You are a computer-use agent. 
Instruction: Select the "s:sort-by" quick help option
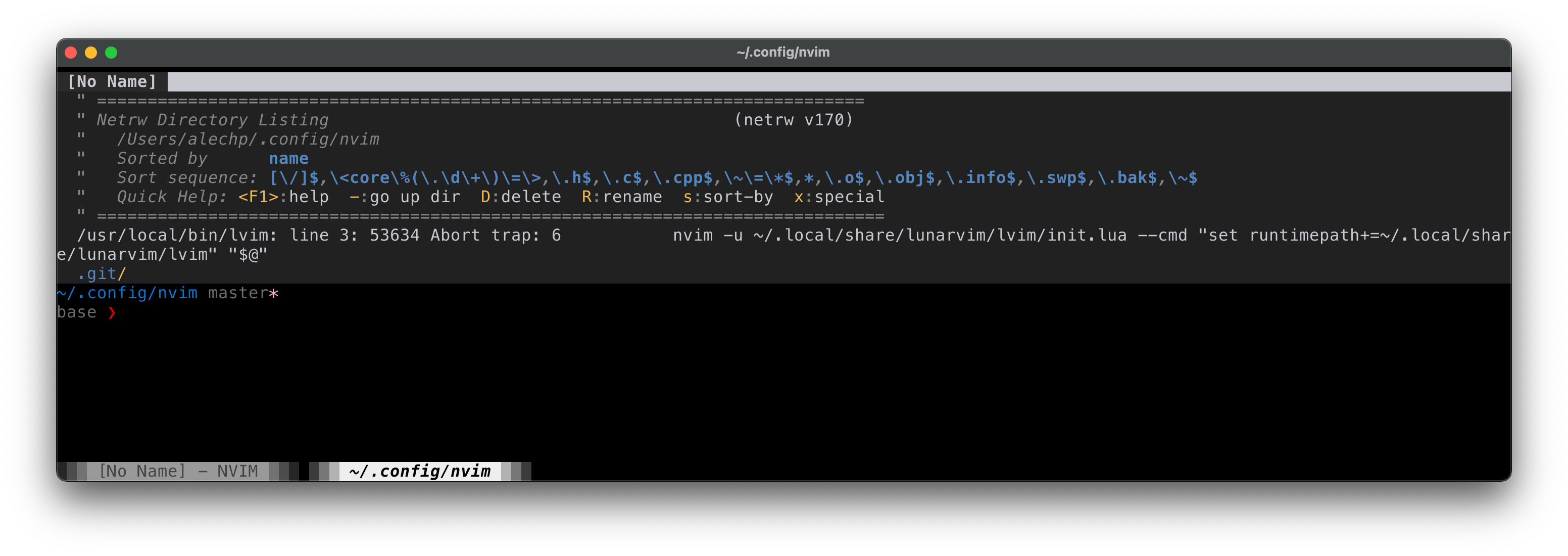pyautogui.click(x=727, y=197)
